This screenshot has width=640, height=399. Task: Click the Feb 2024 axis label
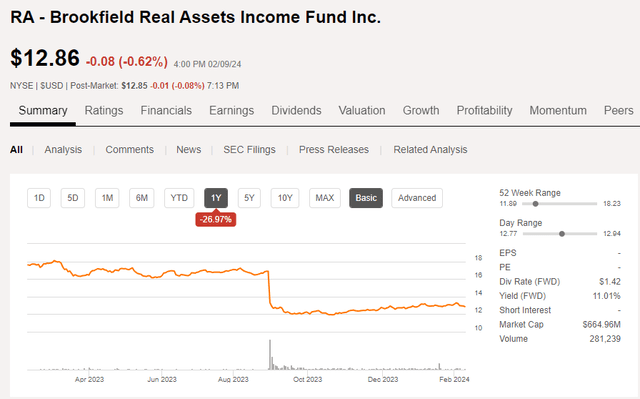454,379
